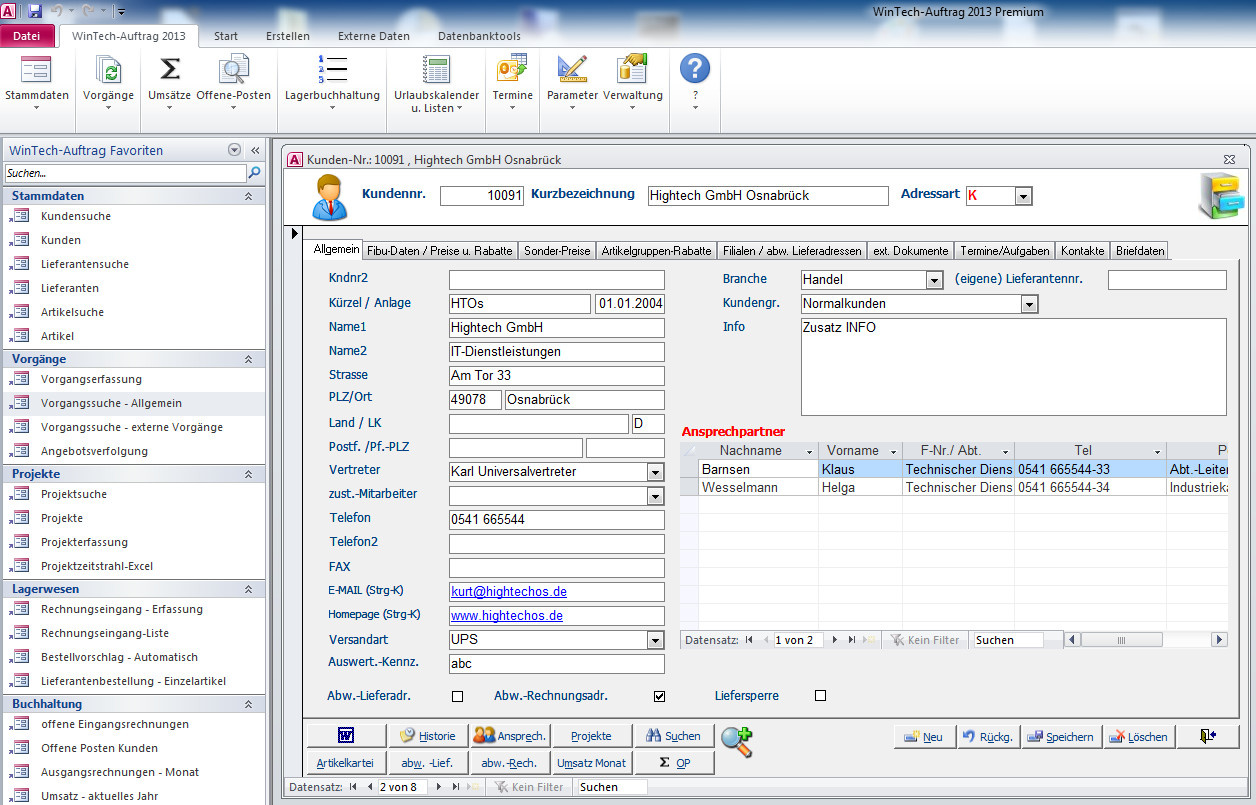This screenshot has width=1256, height=805.
Task: Click the magnifier with green plus icon
Action: [737, 741]
